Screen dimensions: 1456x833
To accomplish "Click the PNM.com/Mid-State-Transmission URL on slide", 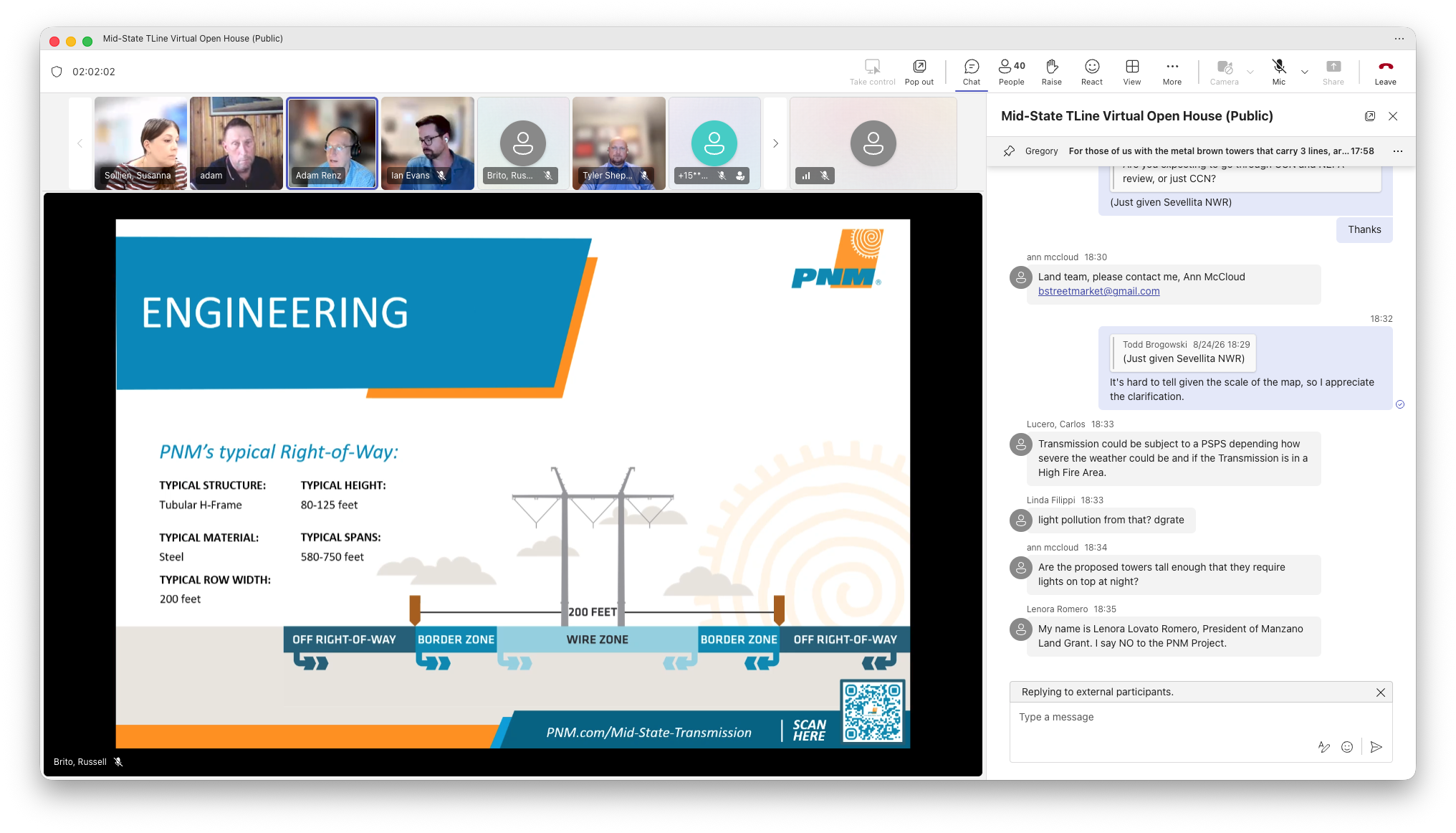I will coord(649,733).
